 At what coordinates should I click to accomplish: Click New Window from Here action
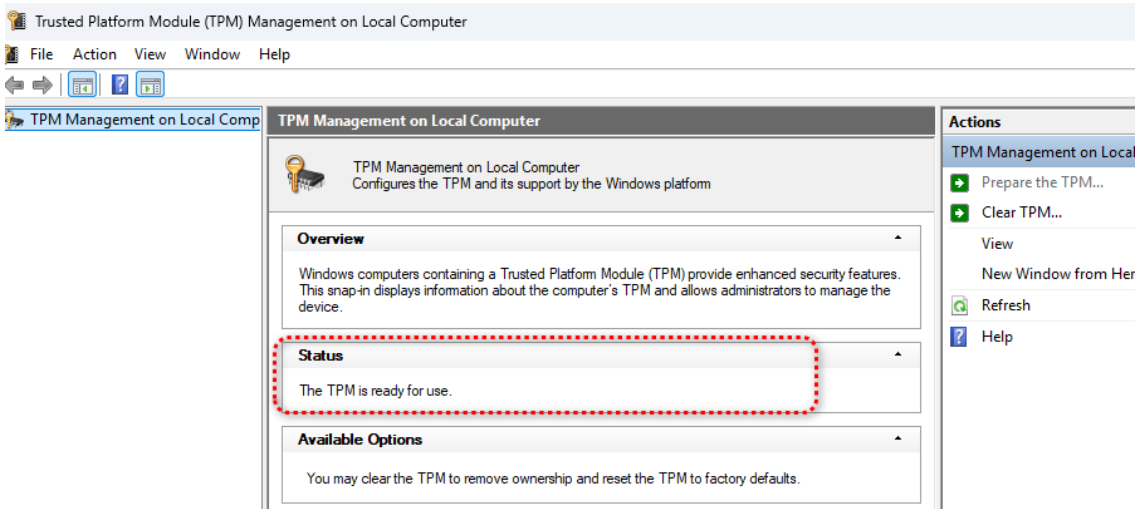pyautogui.click(x=1058, y=274)
